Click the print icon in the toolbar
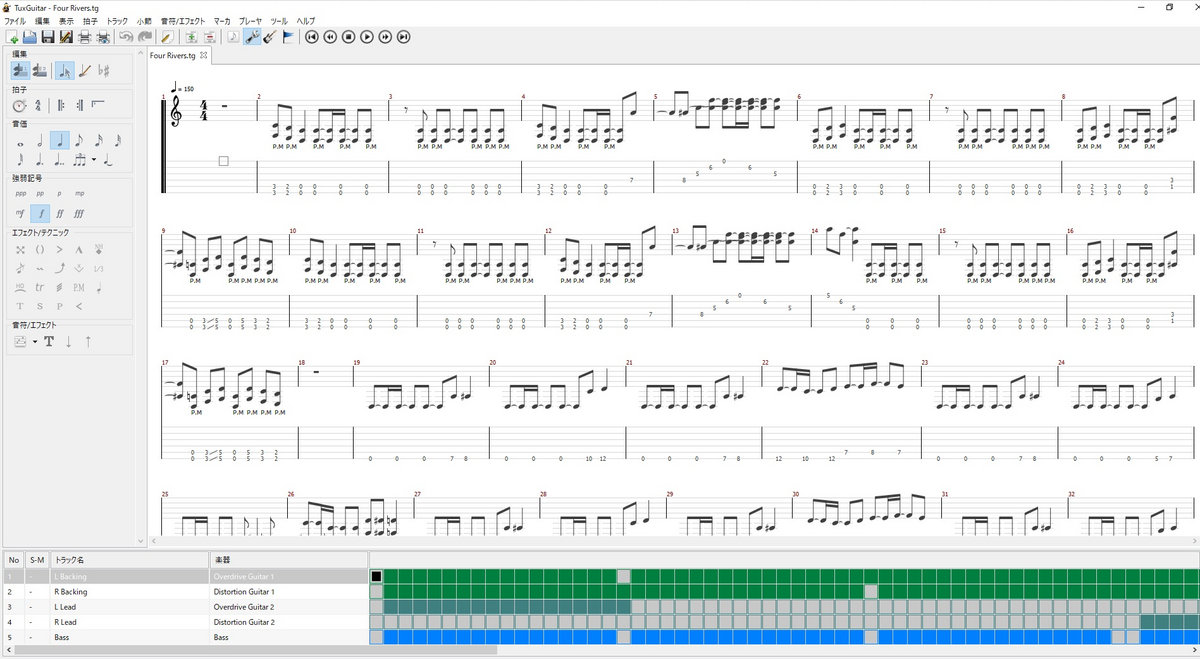1200x659 pixels. 84,37
